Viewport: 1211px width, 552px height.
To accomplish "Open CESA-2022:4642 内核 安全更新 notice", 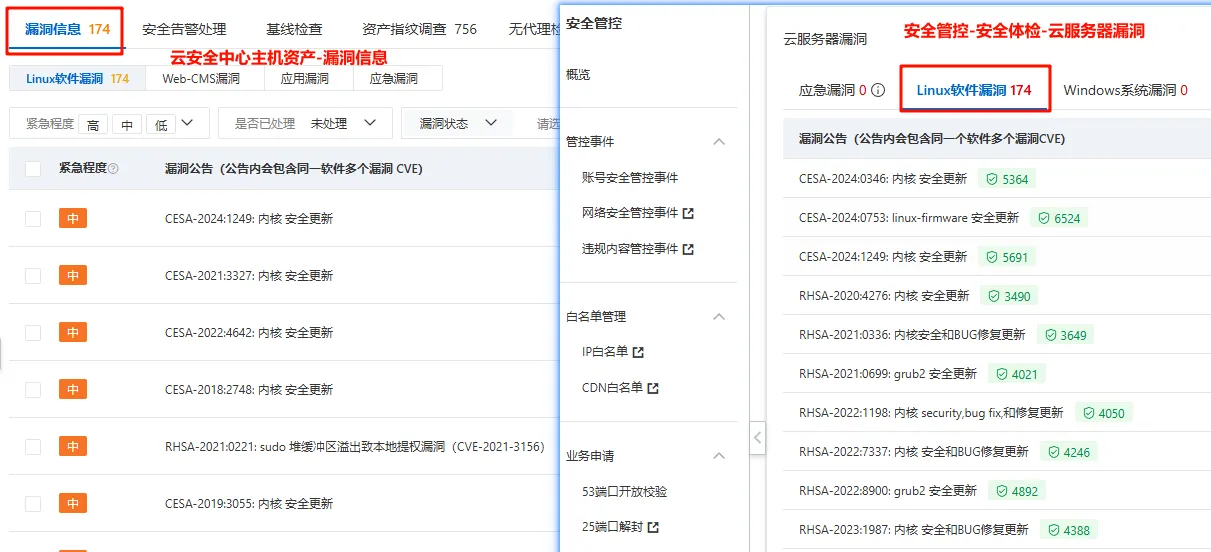I will click(249, 332).
